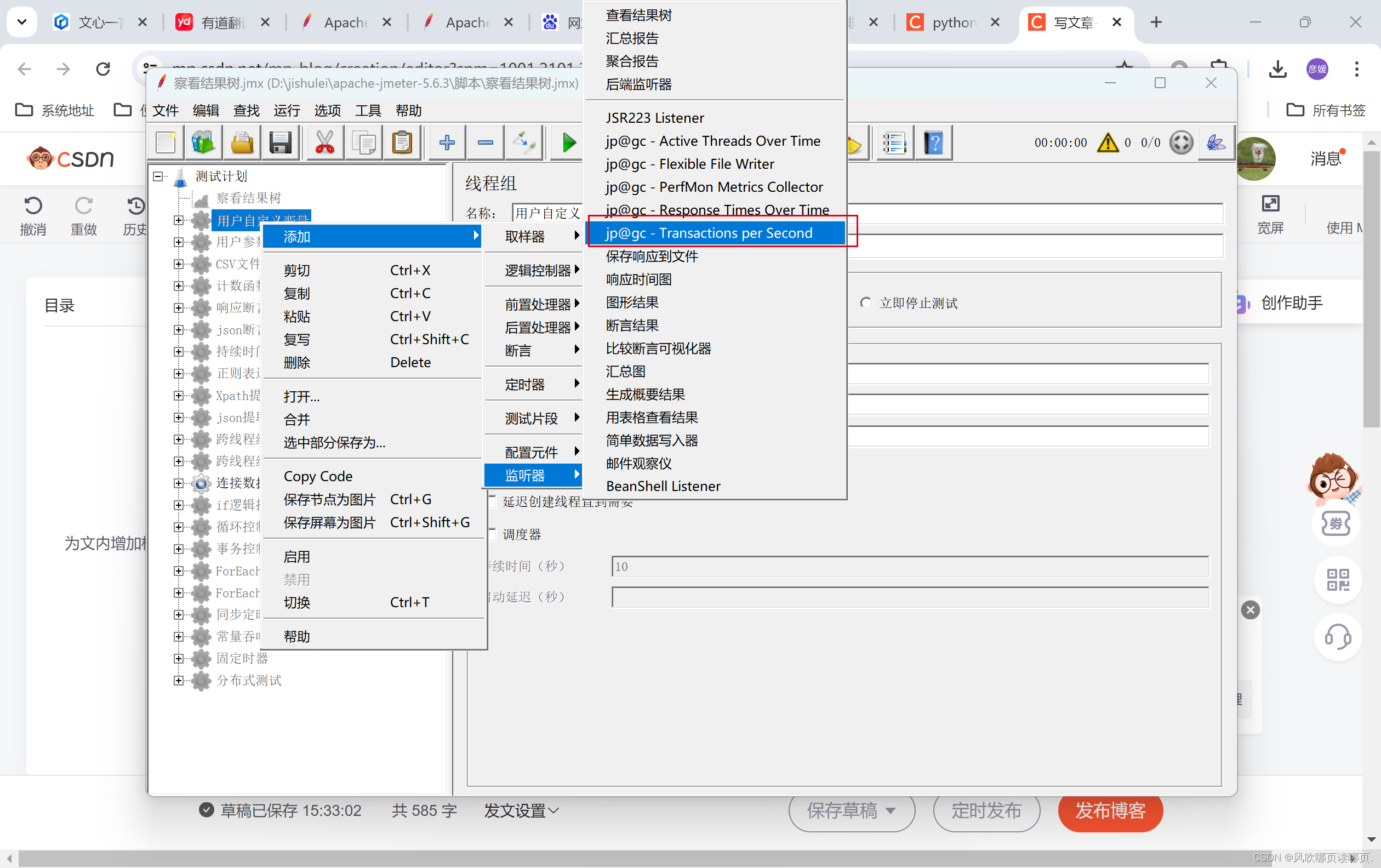The width and height of the screenshot is (1381, 868).
Task: Open the 保存草稿 dropdown arrow
Action: point(890,810)
